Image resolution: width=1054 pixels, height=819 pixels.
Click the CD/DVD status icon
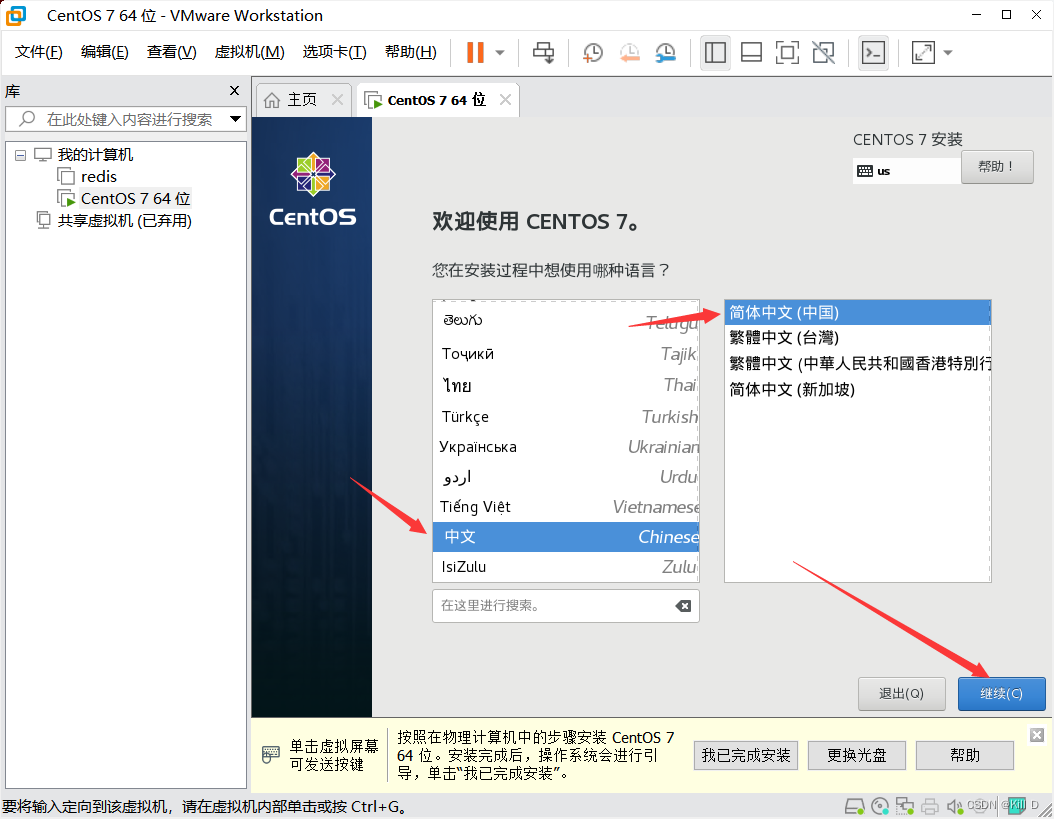point(880,806)
